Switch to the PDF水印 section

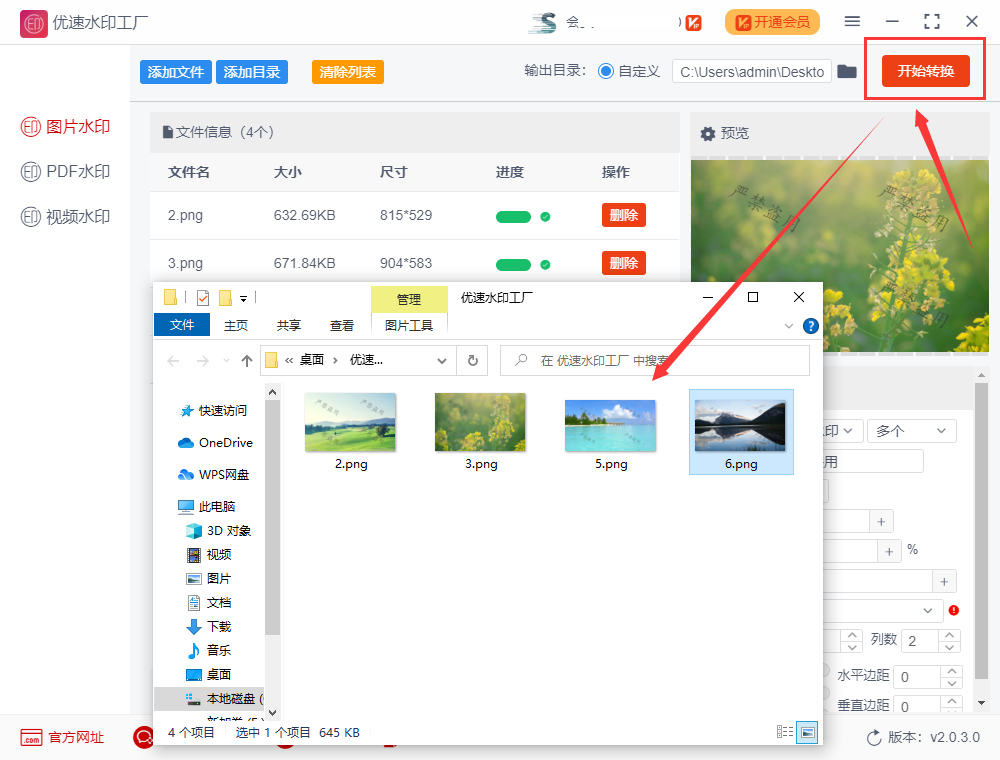[x=66, y=172]
